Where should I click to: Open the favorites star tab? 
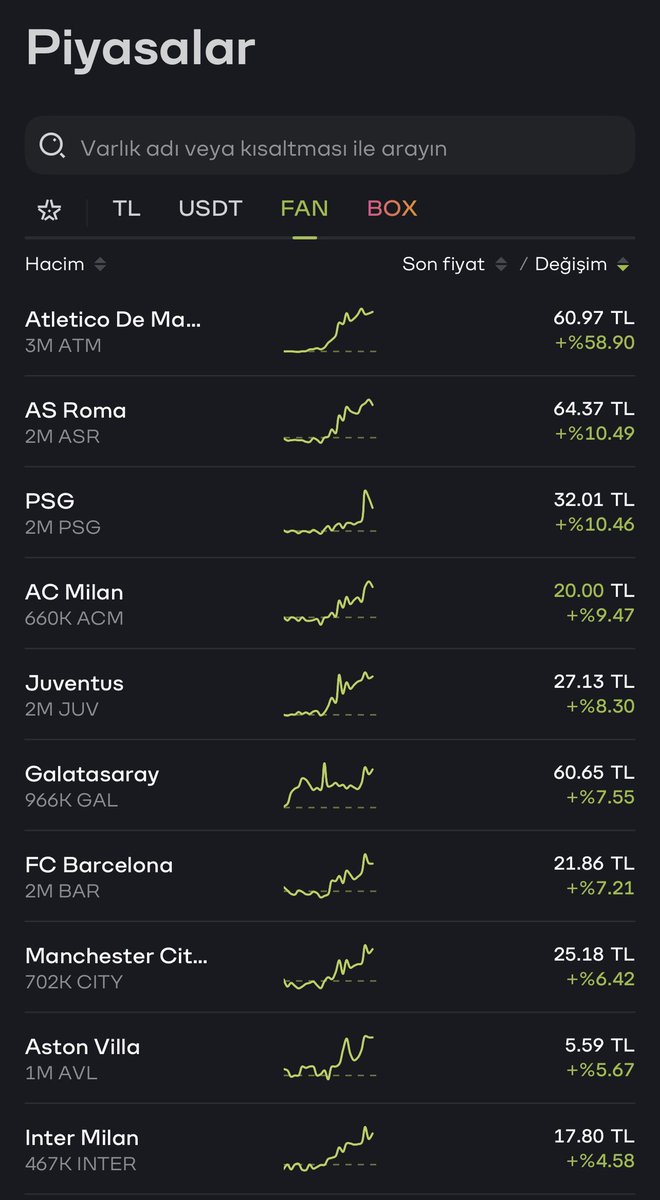tap(49, 209)
